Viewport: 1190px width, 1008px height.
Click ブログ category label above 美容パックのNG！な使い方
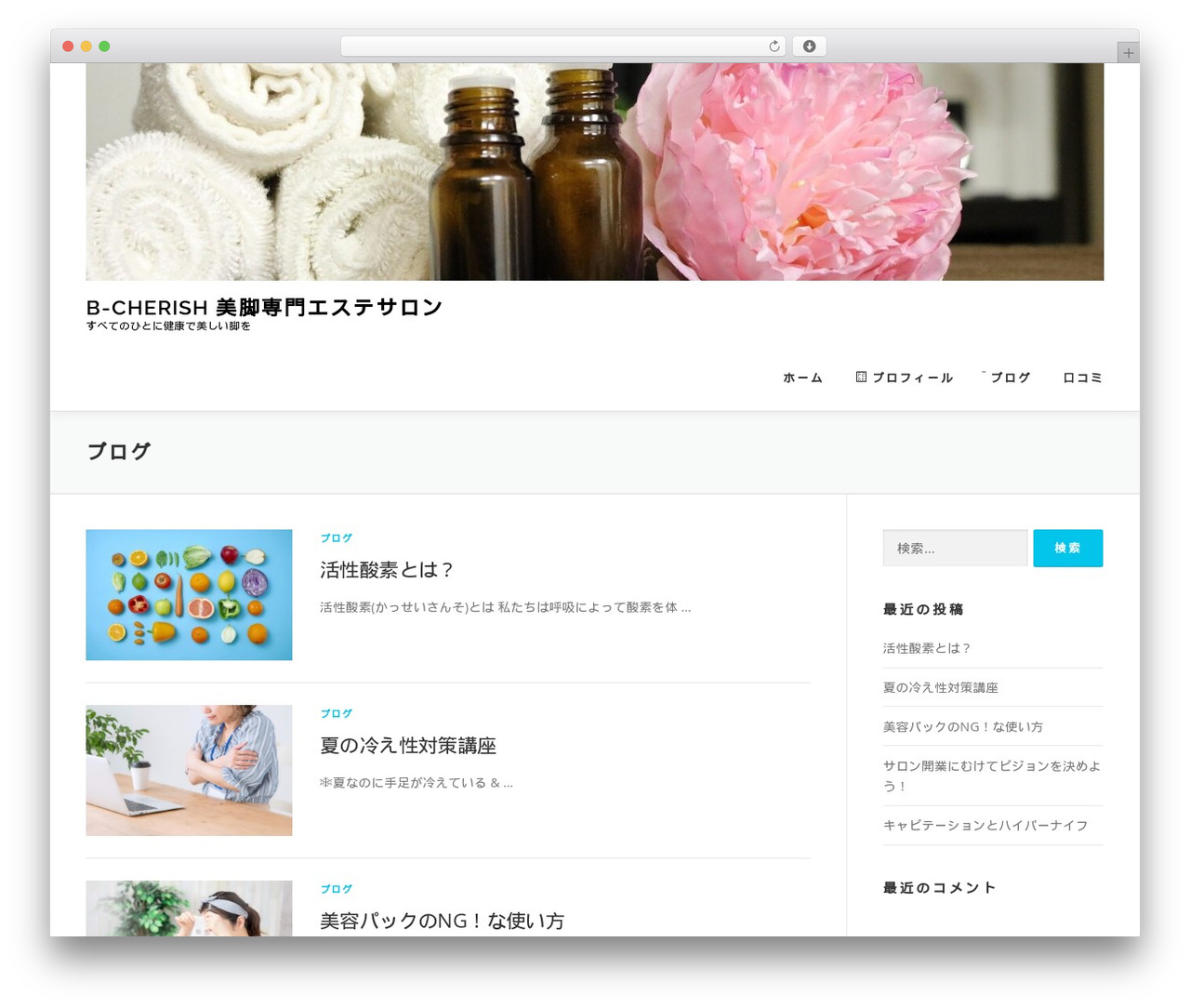[337, 890]
